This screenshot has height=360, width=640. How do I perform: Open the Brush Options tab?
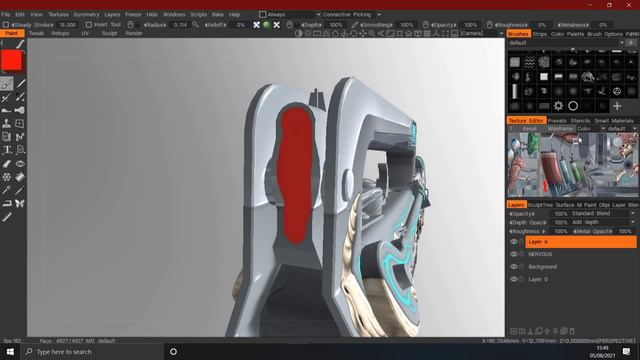605,34
